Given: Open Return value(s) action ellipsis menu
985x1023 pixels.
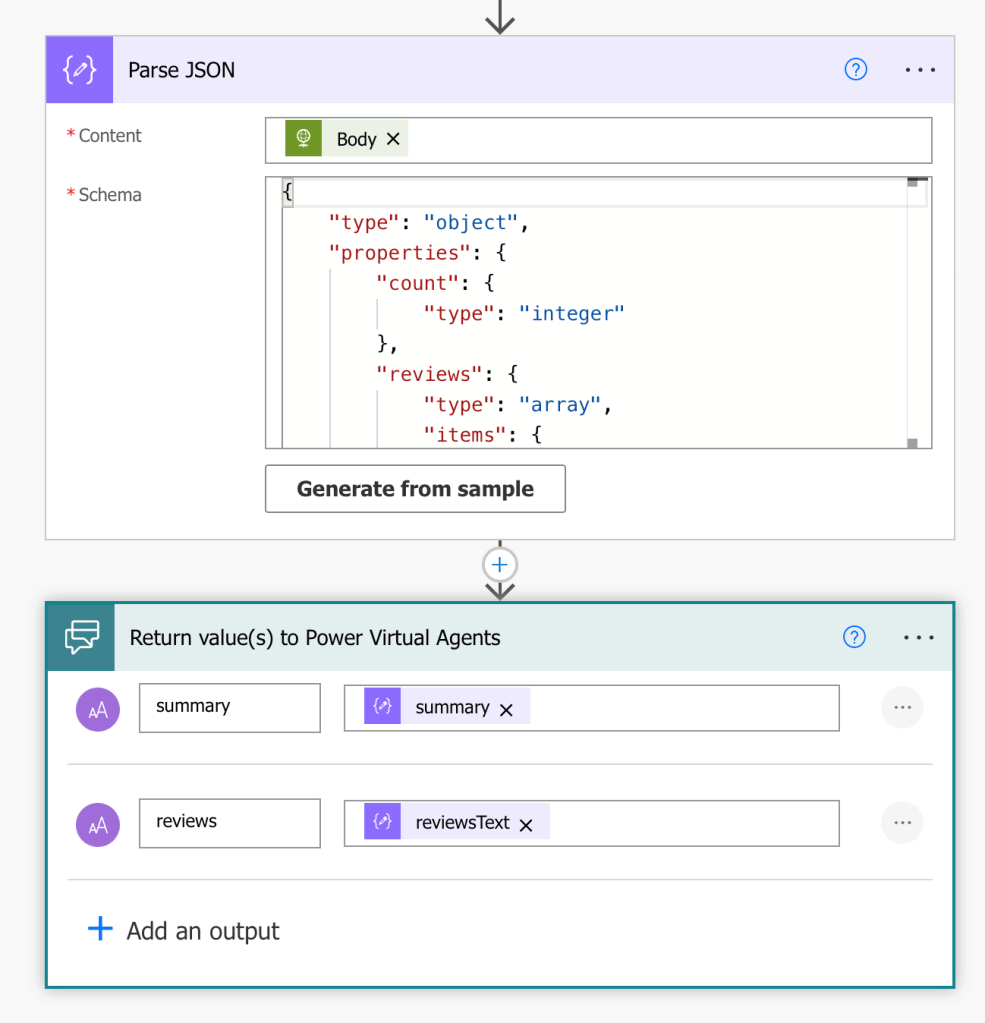Looking at the screenshot, I should tap(919, 637).
